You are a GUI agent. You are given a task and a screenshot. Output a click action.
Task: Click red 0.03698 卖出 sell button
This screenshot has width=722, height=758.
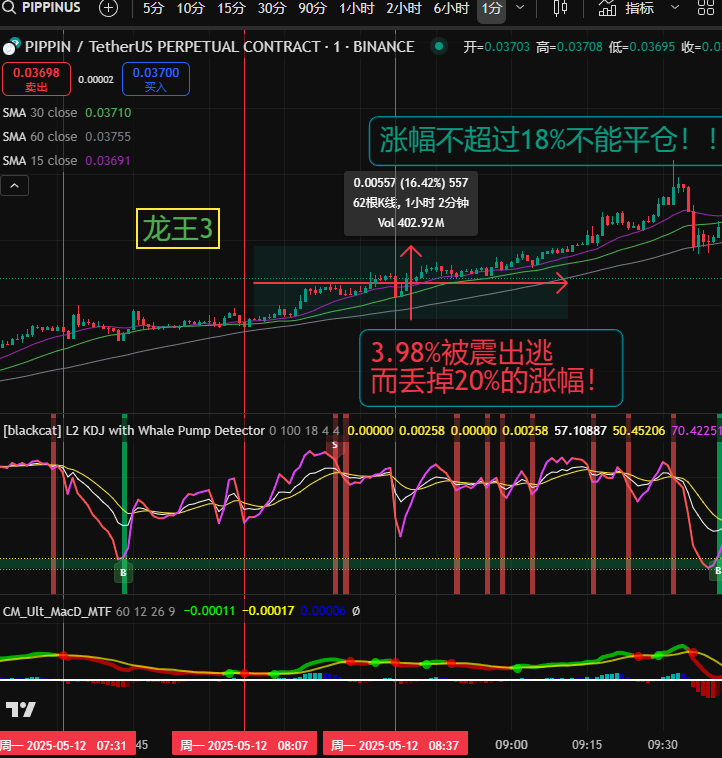(x=36, y=79)
